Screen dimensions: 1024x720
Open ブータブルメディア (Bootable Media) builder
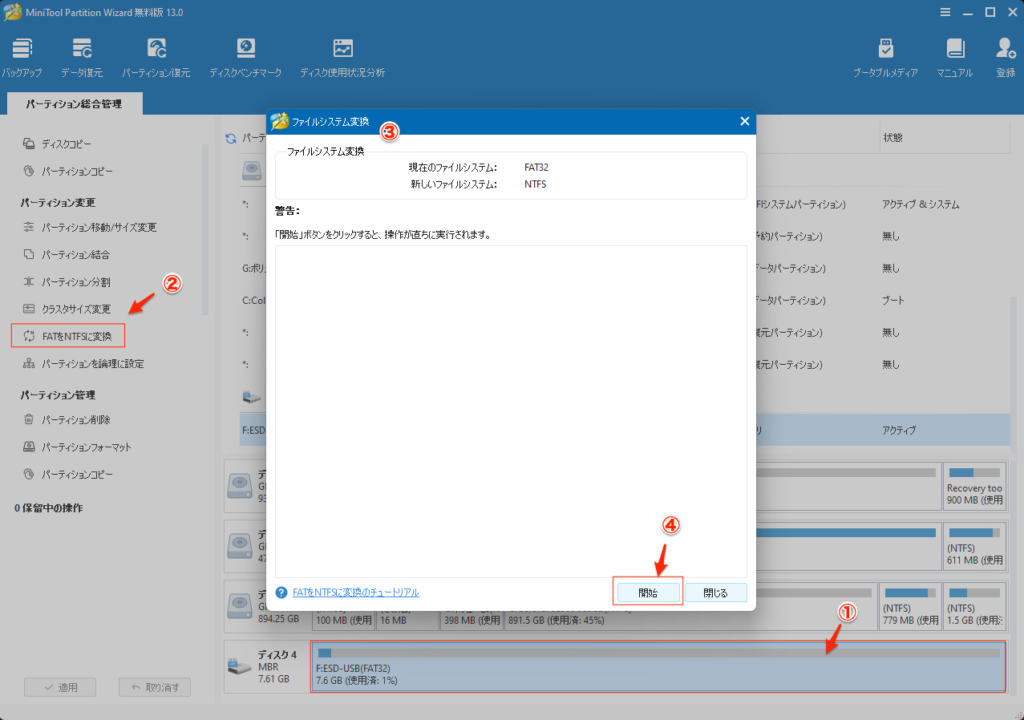[x=885, y=58]
